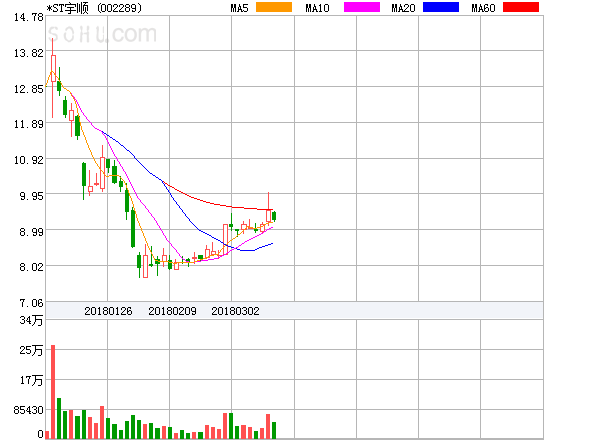600x440 pixels.
Task: Click the 8.02 price axis label
Action: pos(31,267)
